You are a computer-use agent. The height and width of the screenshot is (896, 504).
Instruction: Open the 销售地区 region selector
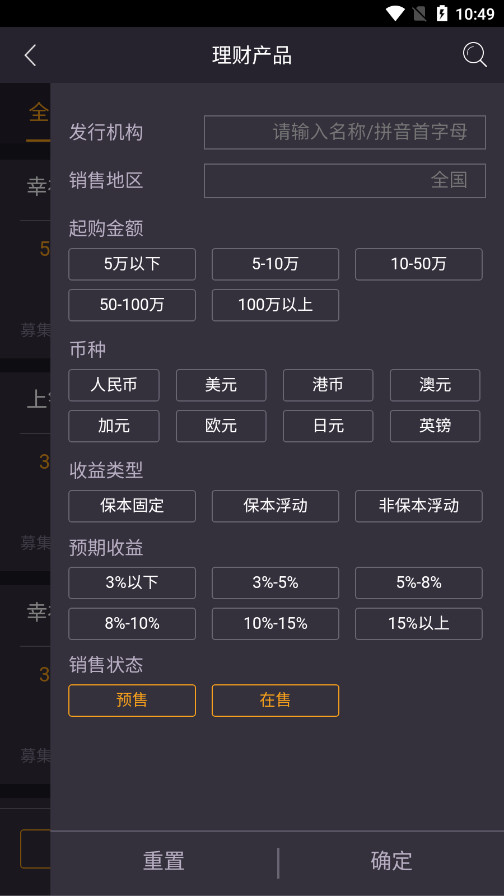point(345,181)
